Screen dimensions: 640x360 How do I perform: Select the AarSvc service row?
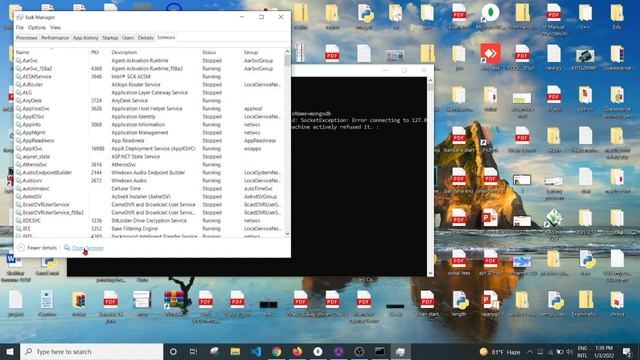[149, 60]
